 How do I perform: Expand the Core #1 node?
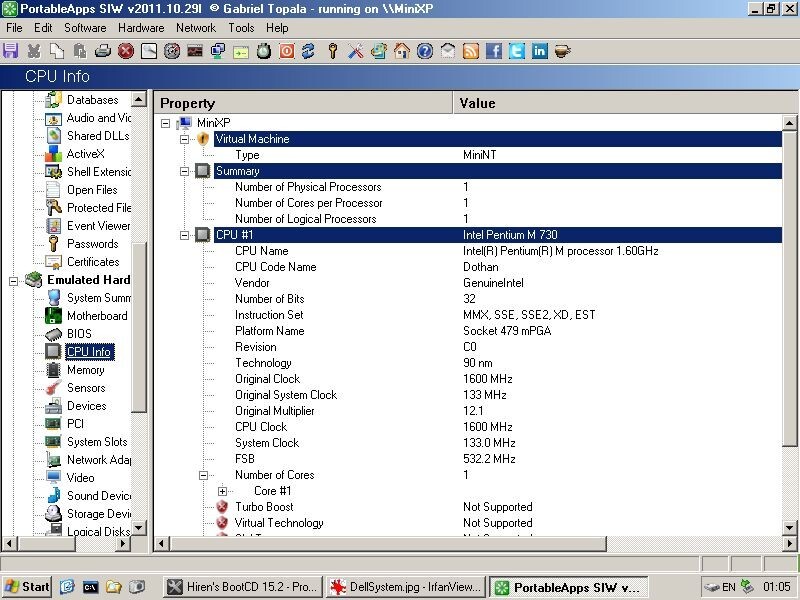(x=222, y=491)
